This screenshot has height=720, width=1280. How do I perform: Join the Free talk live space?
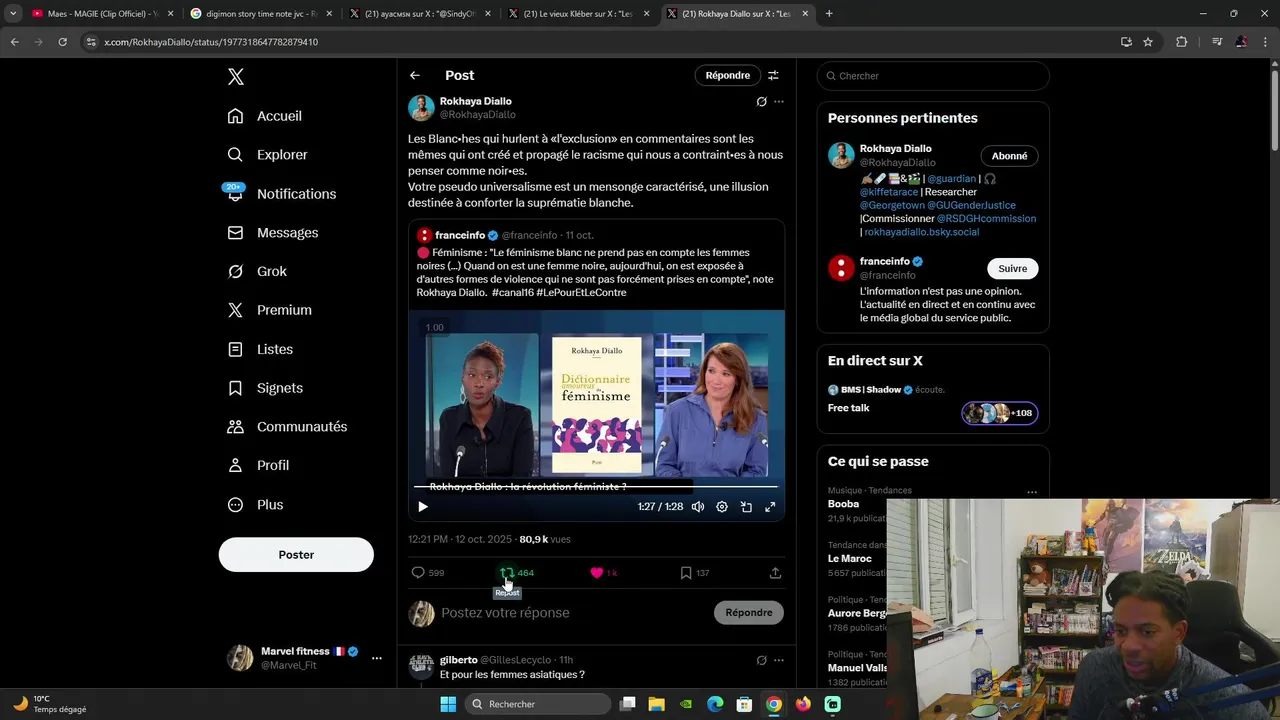click(x=1000, y=413)
